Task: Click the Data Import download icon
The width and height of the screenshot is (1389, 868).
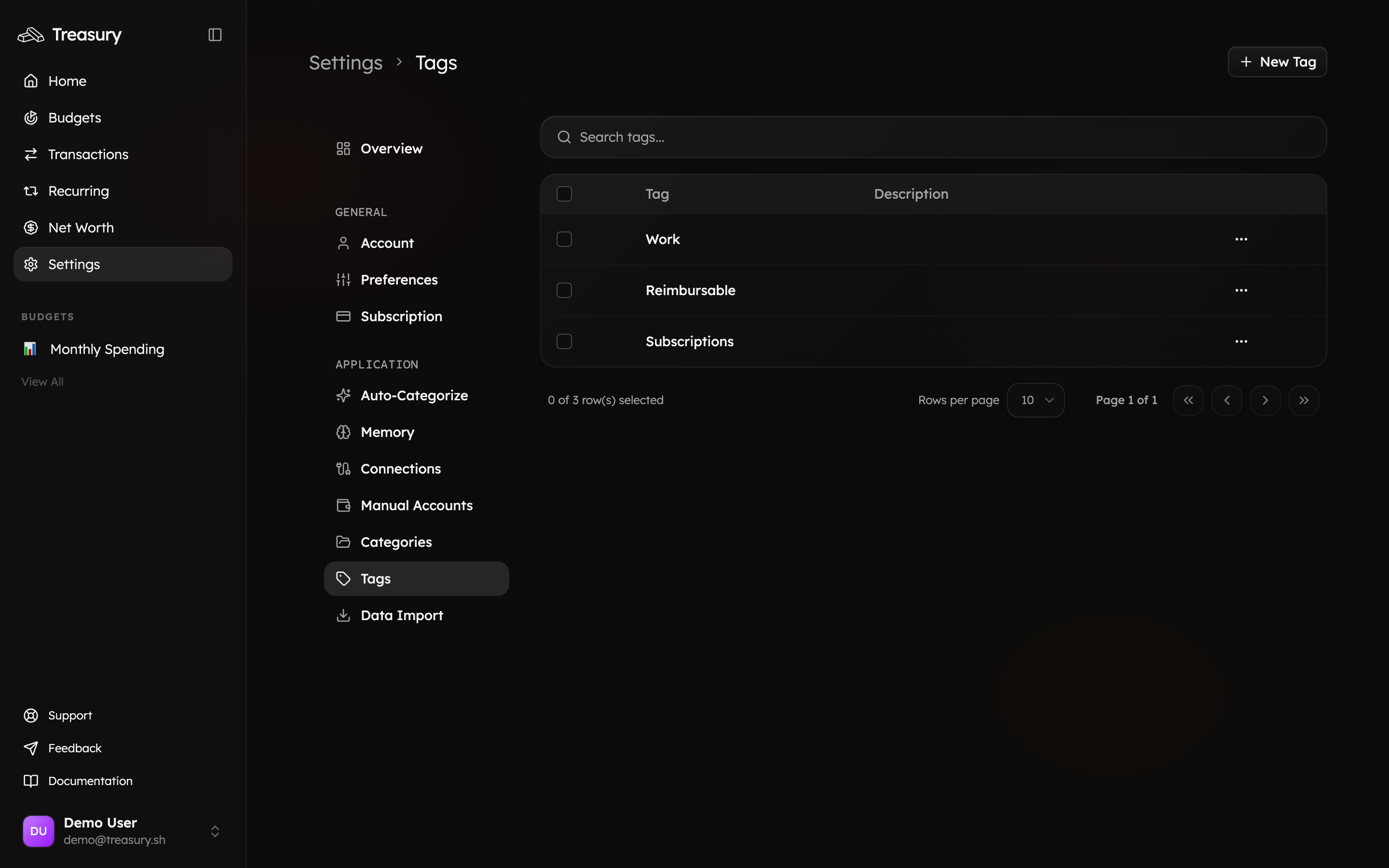Action: (x=343, y=615)
